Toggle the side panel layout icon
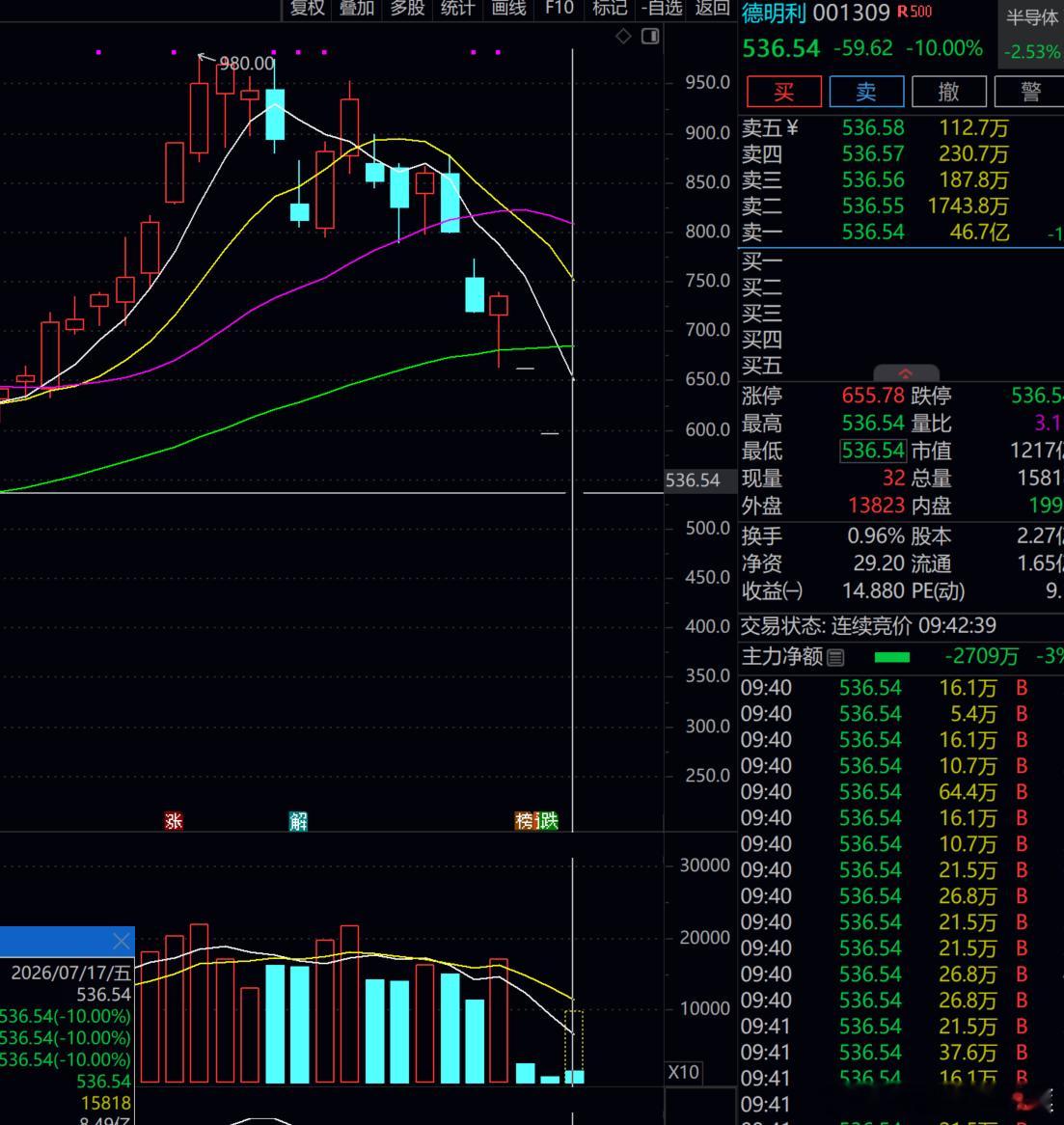This screenshot has height=1125, width=1064. pos(650,37)
